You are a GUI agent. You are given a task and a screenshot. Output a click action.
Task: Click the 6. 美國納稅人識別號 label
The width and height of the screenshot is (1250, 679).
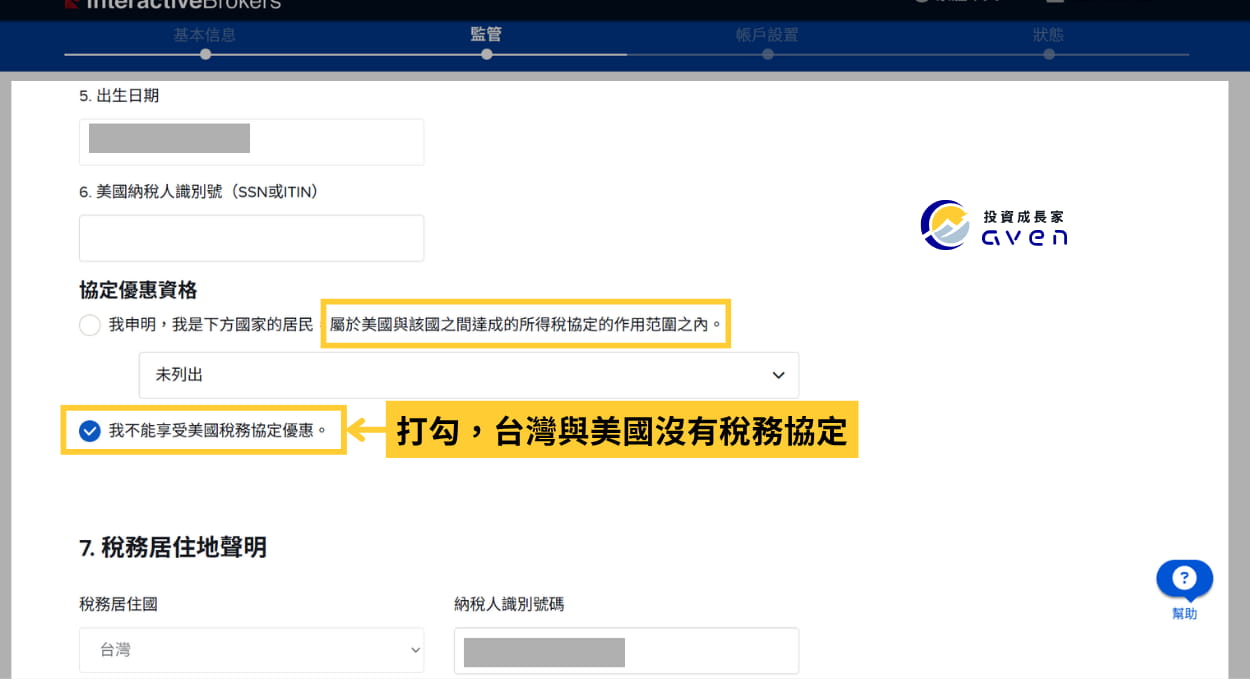[198, 192]
